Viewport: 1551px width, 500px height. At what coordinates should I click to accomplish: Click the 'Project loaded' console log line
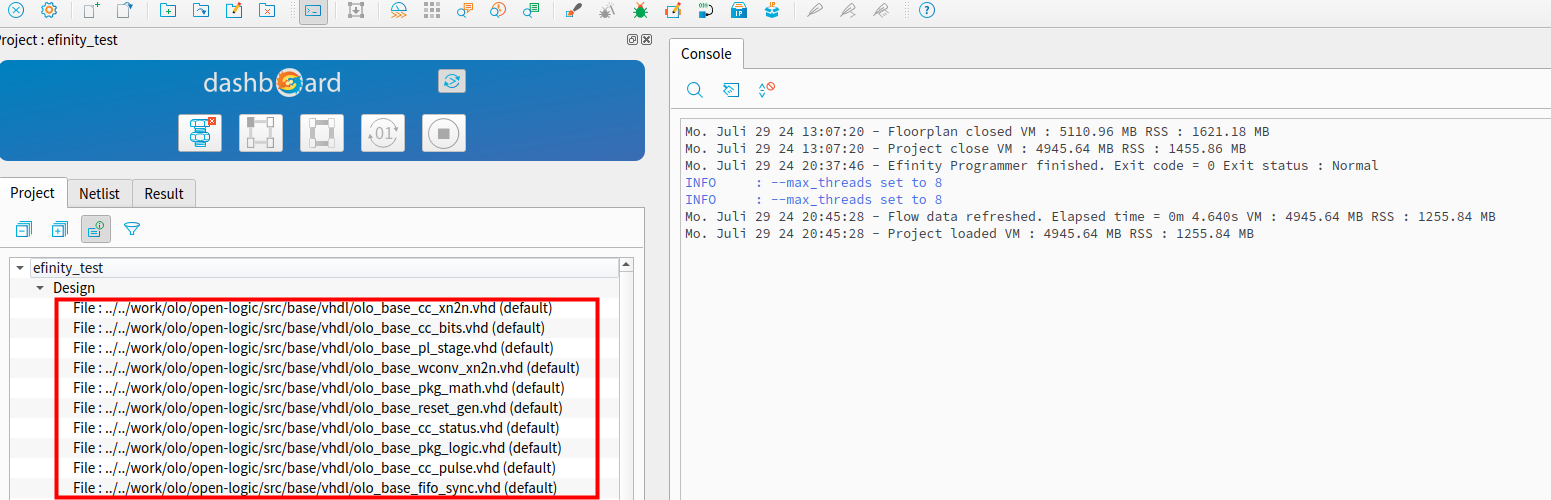[x=969, y=234]
